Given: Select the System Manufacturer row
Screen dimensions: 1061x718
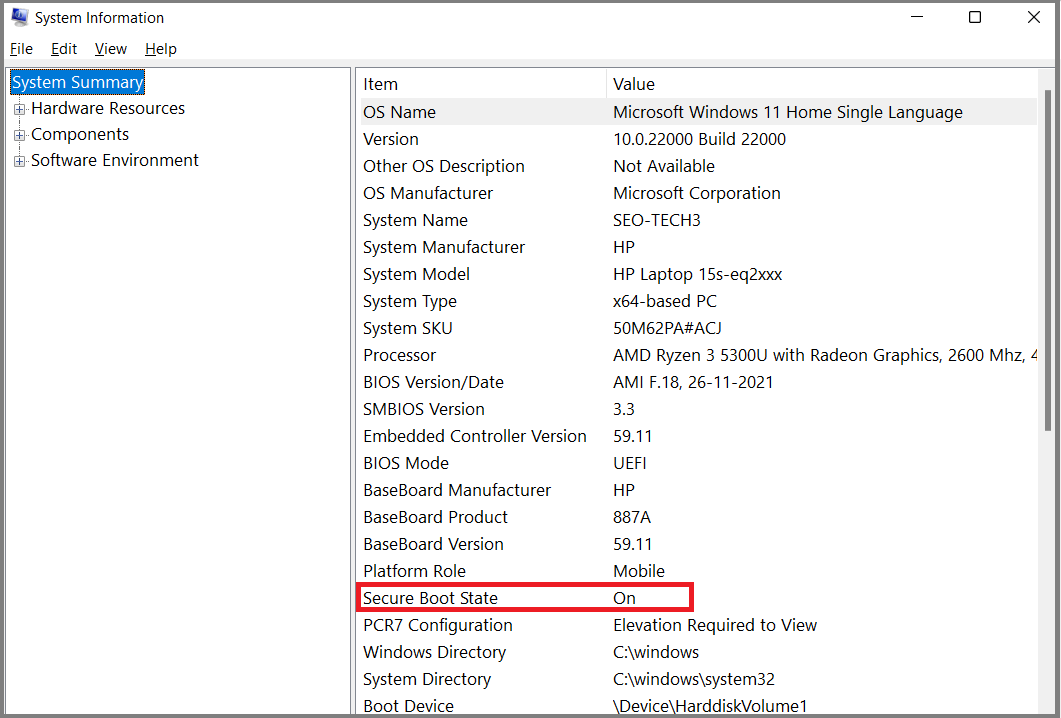Looking at the screenshot, I should coord(697,247).
